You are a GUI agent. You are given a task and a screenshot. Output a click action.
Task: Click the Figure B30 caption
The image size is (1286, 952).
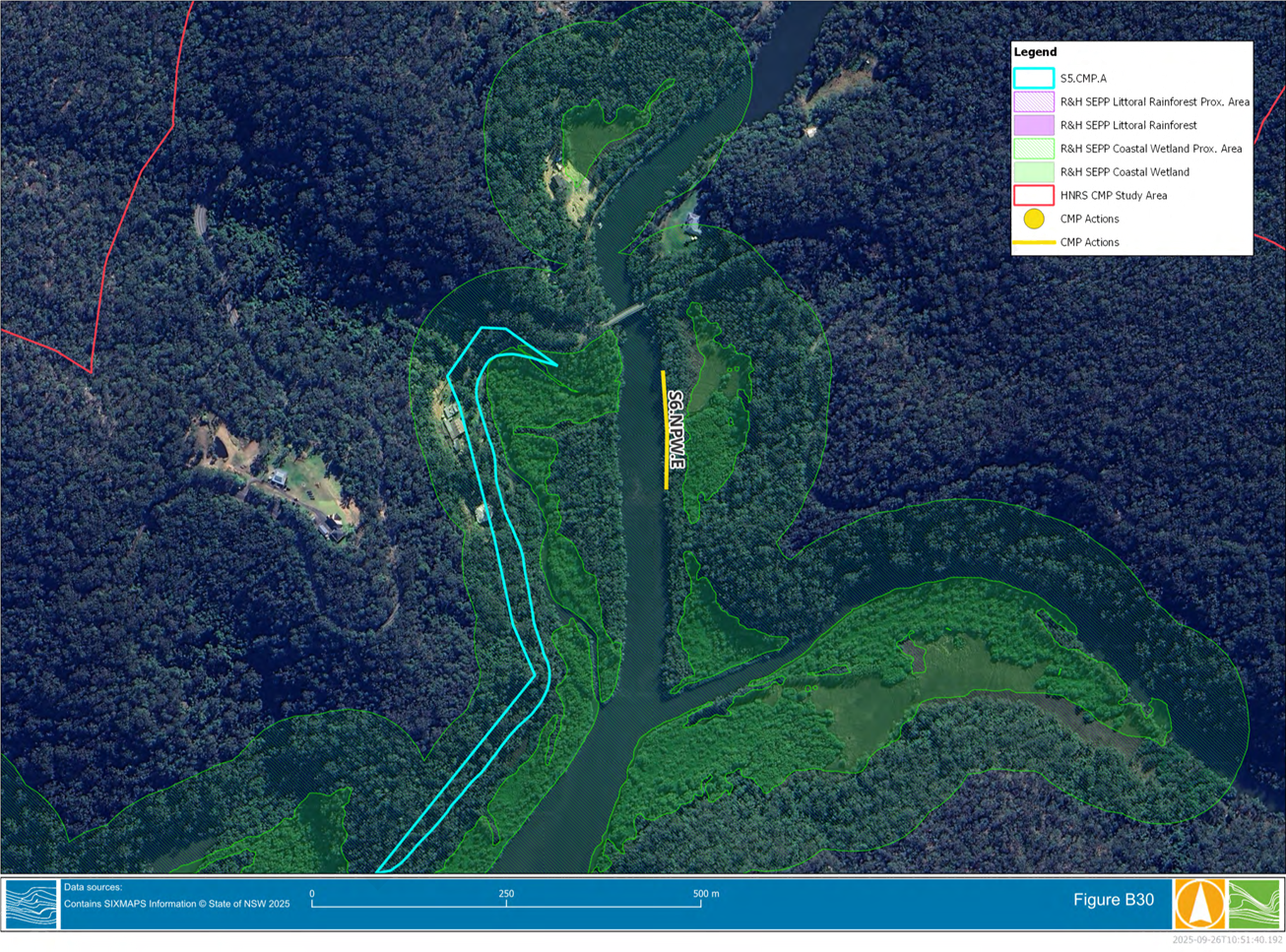[1113, 900]
